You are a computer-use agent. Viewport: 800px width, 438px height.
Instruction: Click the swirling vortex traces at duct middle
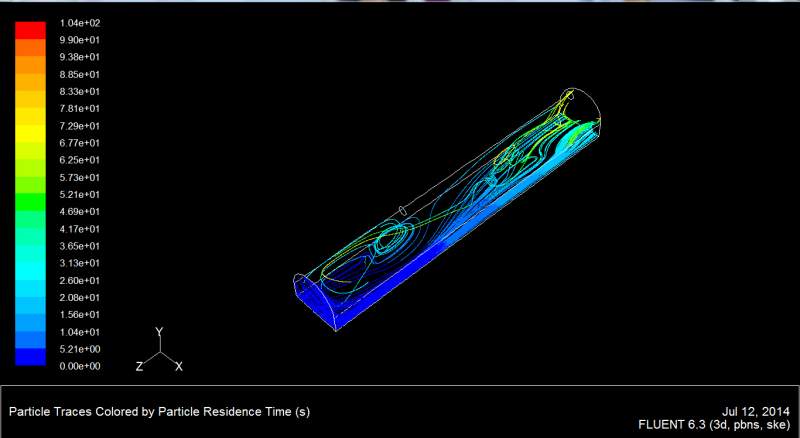[x=391, y=238]
